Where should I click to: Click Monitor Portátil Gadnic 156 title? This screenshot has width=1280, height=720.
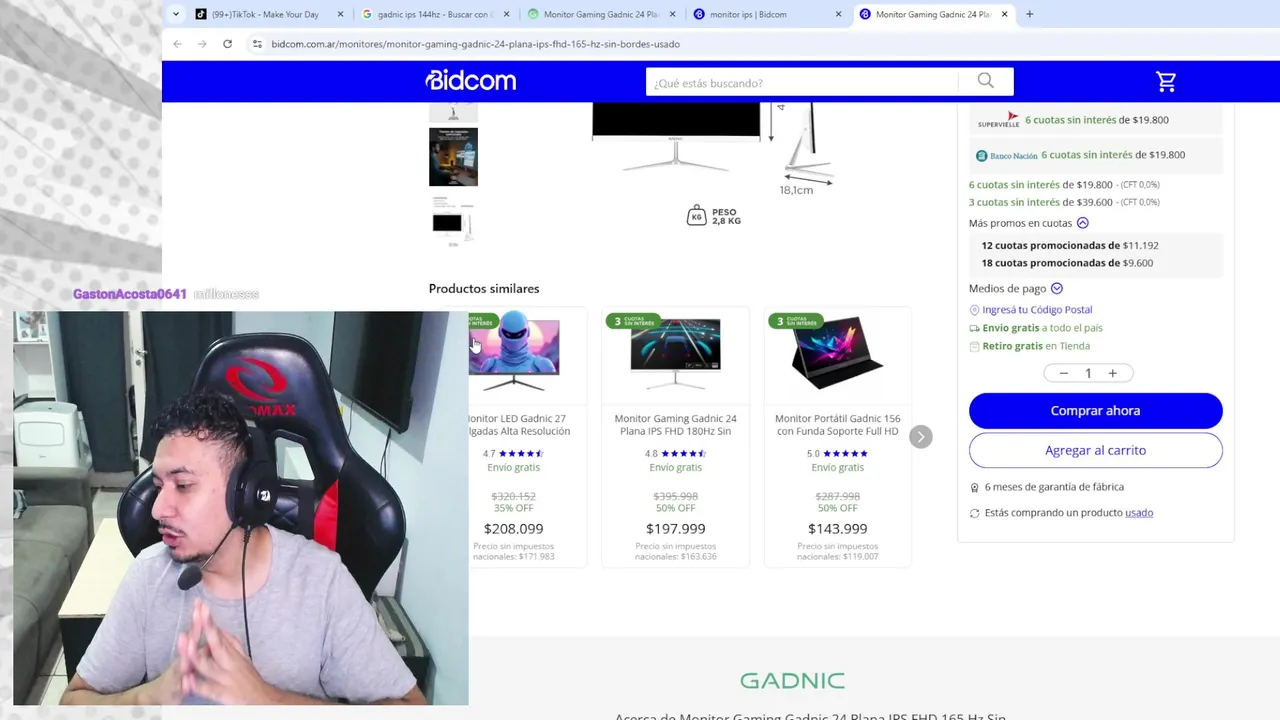click(x=837, y=425)
